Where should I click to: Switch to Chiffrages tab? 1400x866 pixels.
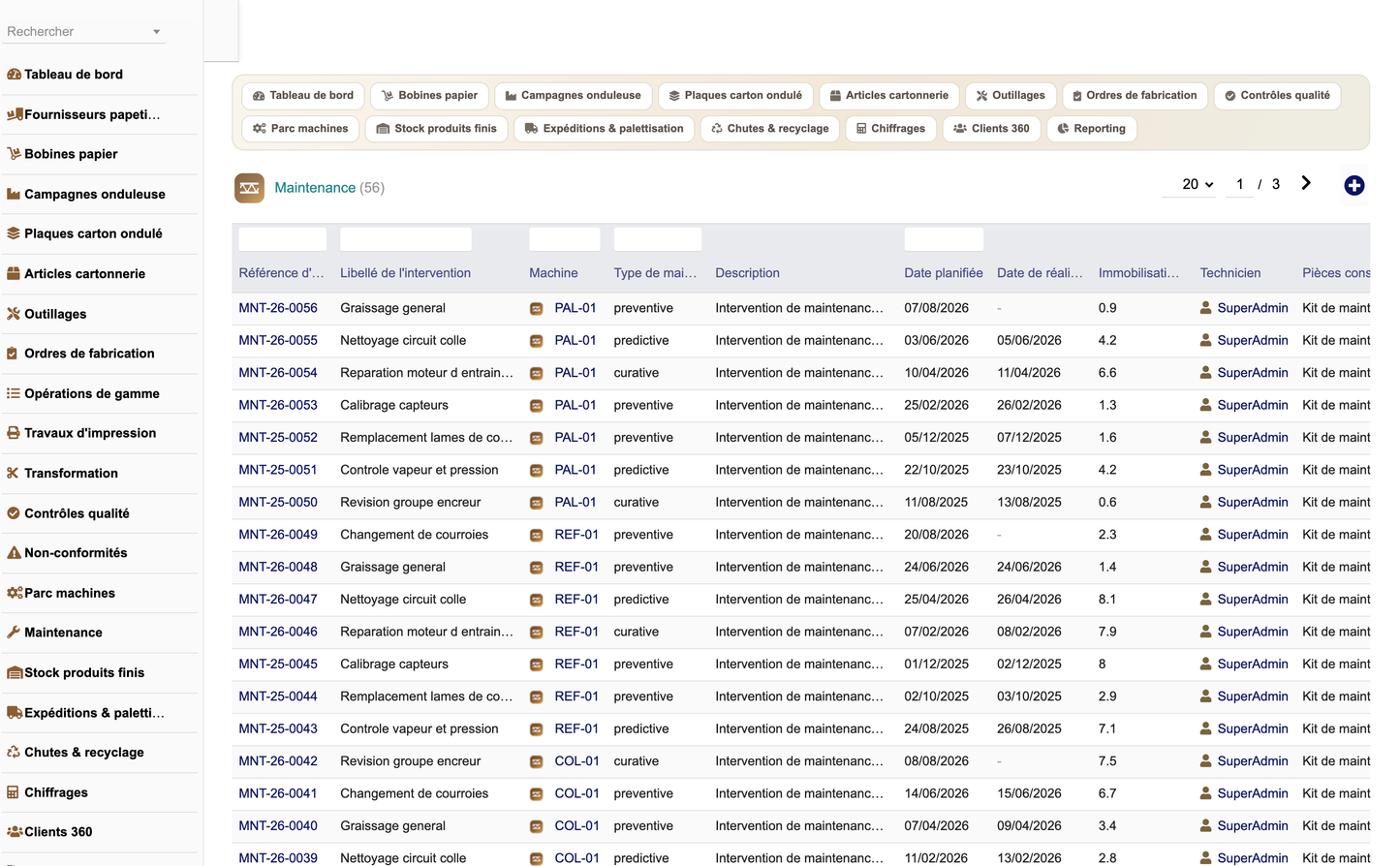890,129
